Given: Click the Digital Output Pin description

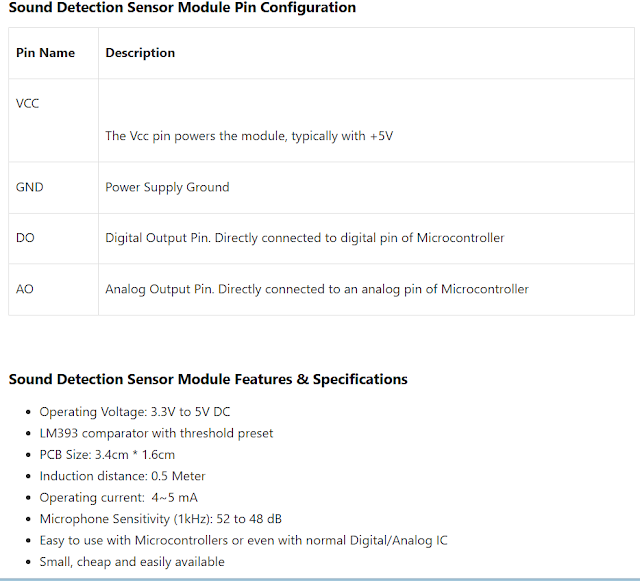Looking at the screenshot, I should pyautogui.click(x=305, y=238).
